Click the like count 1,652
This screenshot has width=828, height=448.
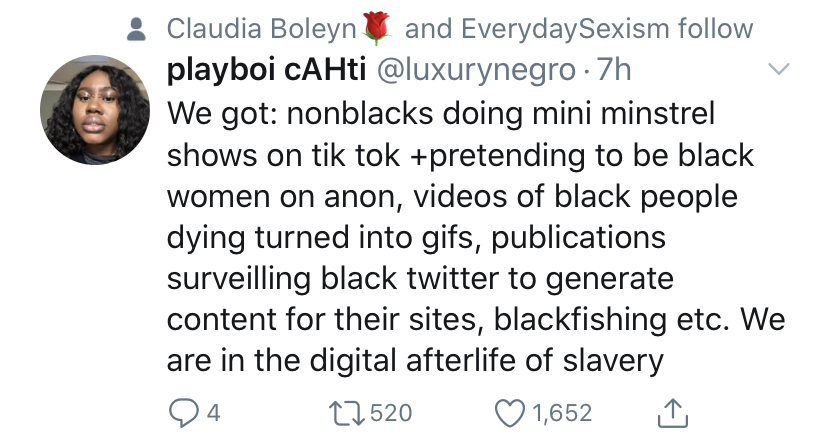[x=562, y=413]
